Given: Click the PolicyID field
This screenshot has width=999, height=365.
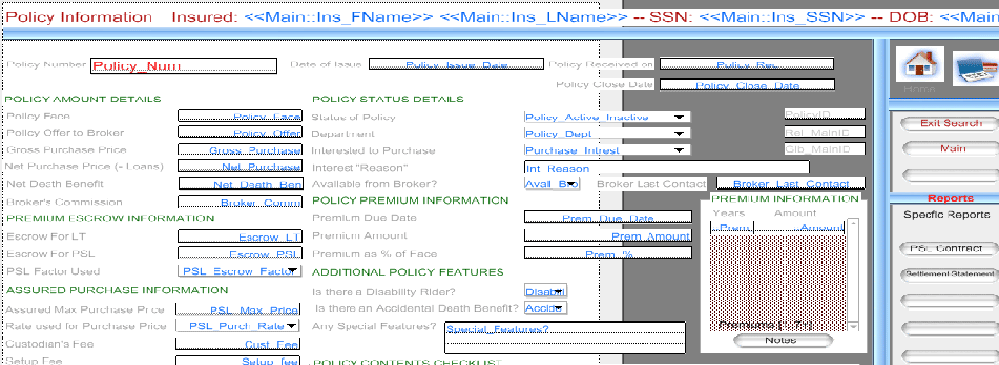Looking at the screenshot, I should click(825, 115).
